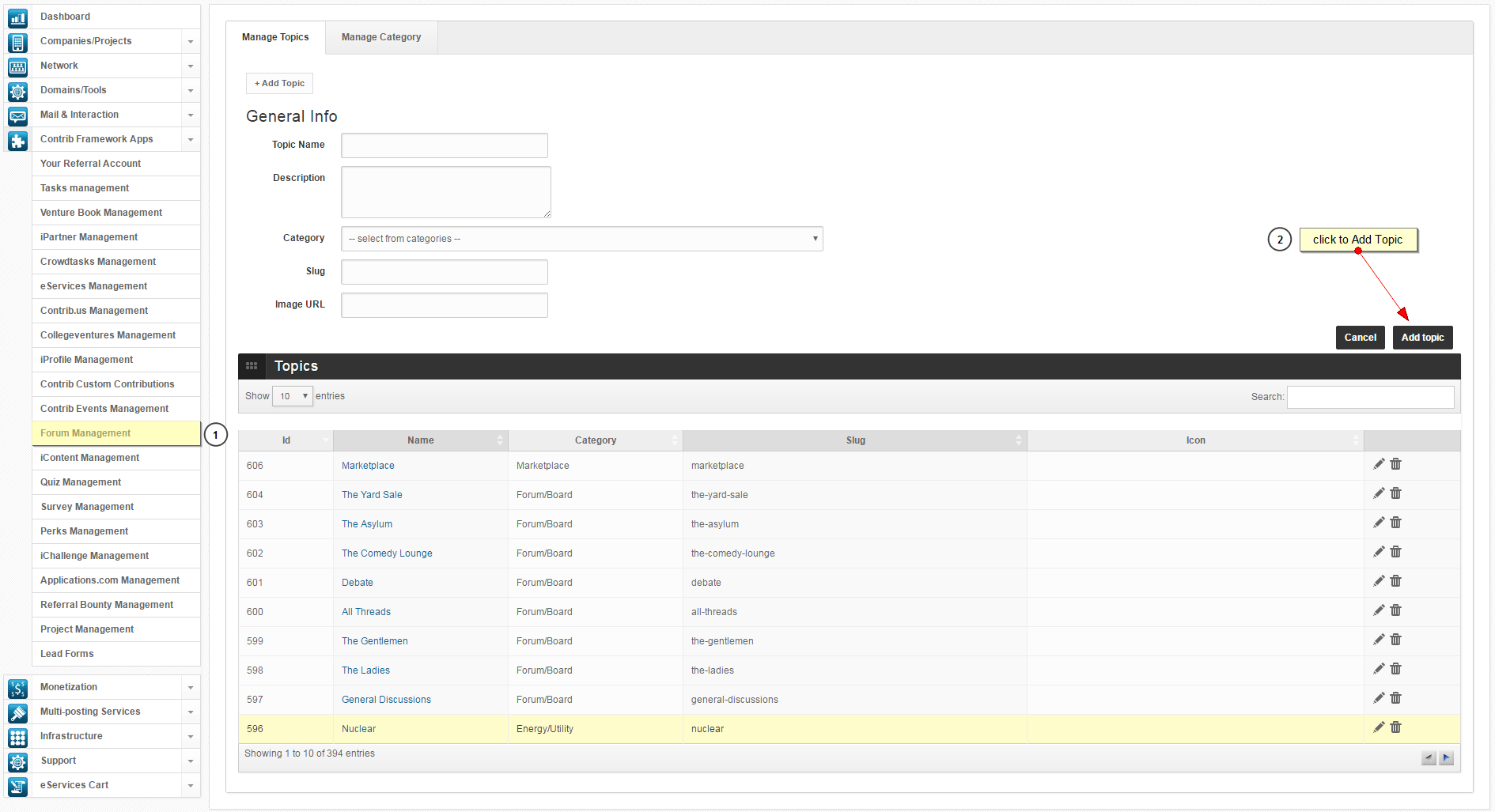Open the Show entries count dropdown
The image size is (1495, 812).
[x=293, y=396]
